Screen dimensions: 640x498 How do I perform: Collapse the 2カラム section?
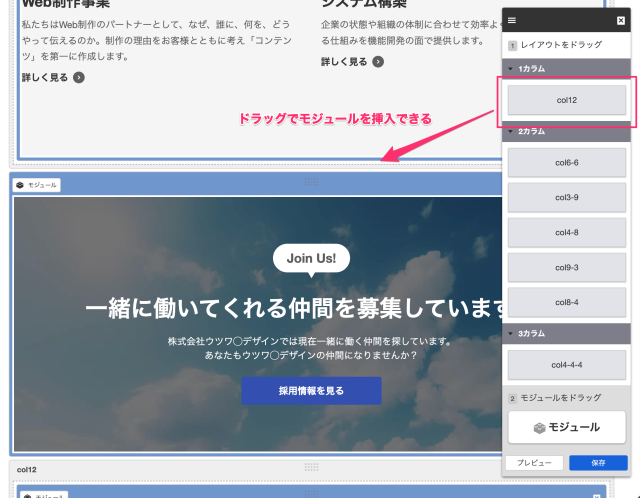tap(512, 132)
